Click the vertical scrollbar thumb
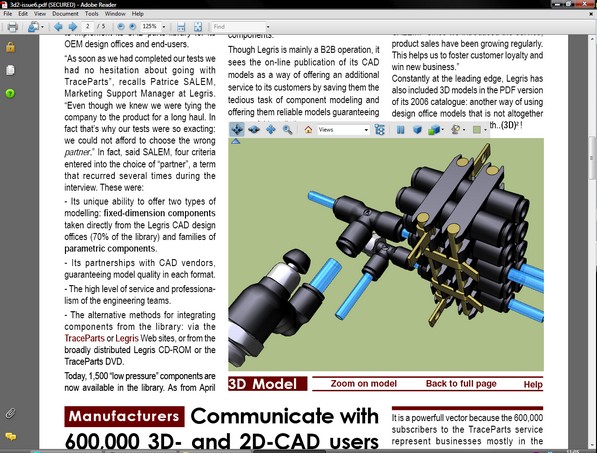This screenshot has width=597, height=453. 592,157
